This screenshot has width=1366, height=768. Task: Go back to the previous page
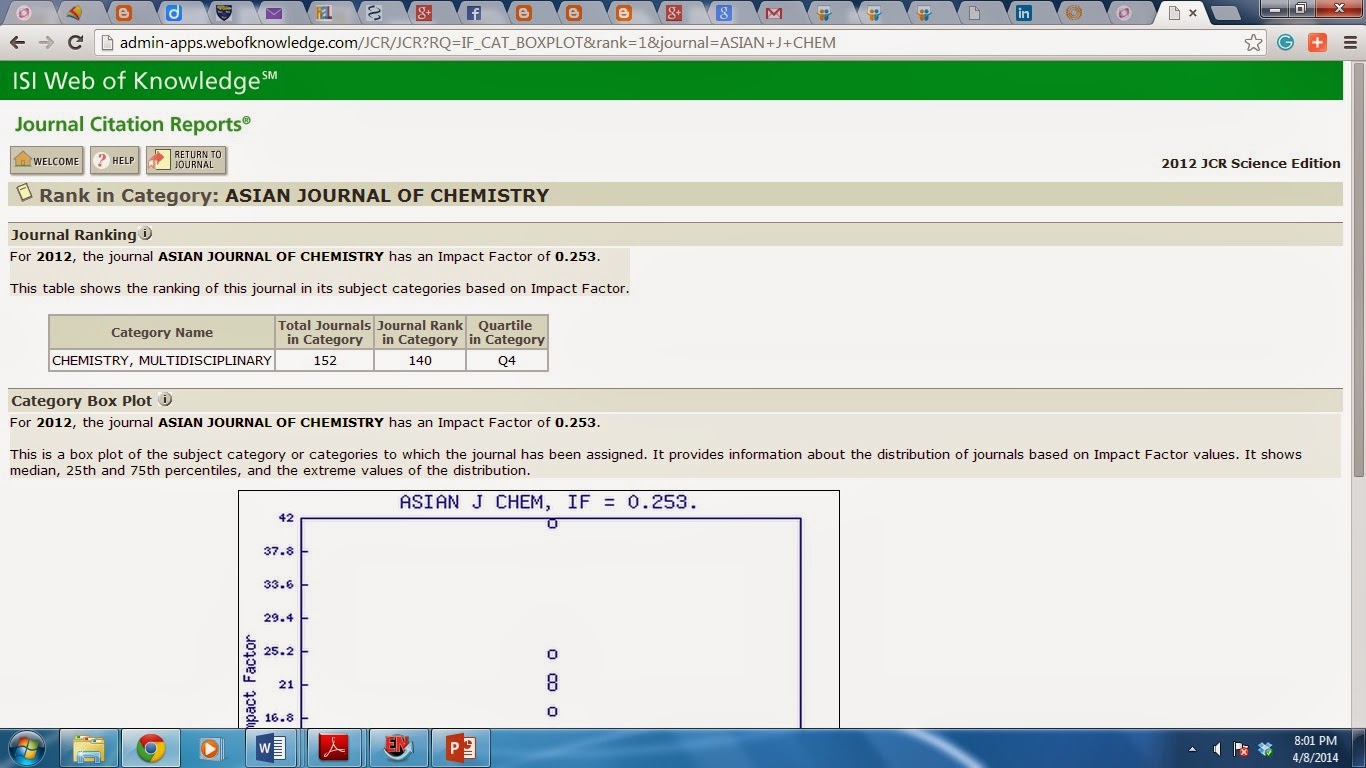17,43
